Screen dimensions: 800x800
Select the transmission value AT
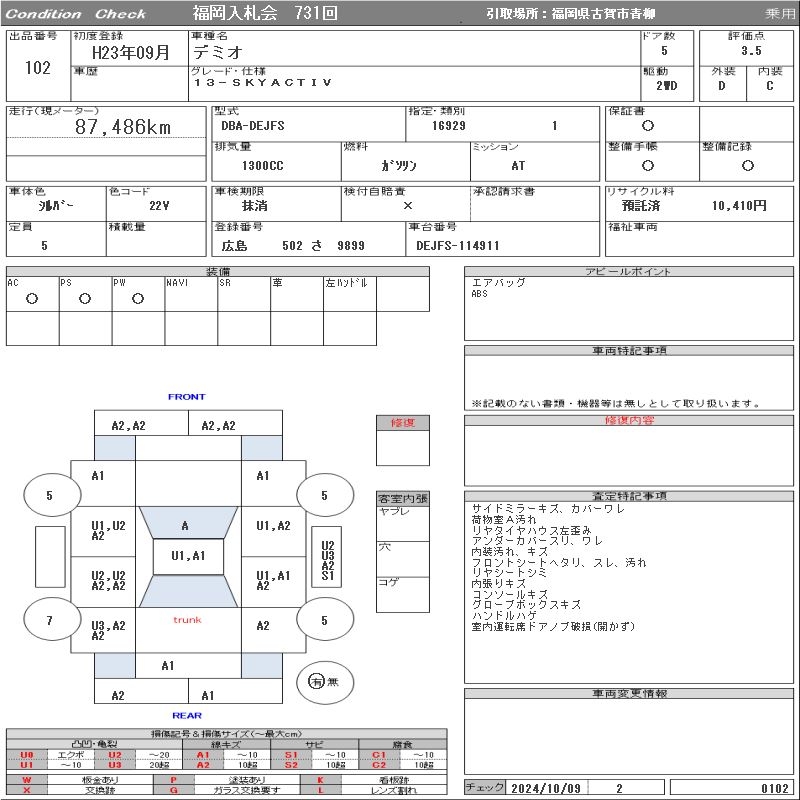click(518, 166)
